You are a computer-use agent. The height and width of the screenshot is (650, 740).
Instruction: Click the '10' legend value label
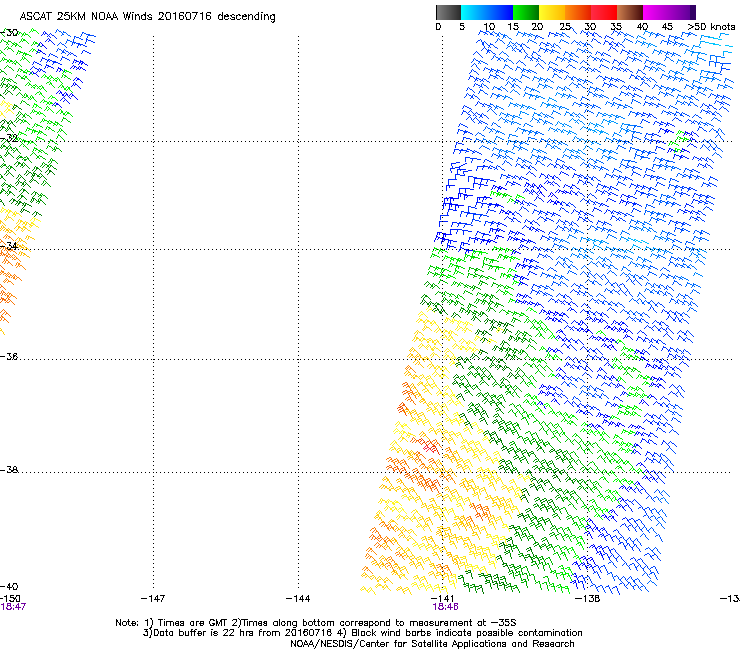(x=489, y=27)
